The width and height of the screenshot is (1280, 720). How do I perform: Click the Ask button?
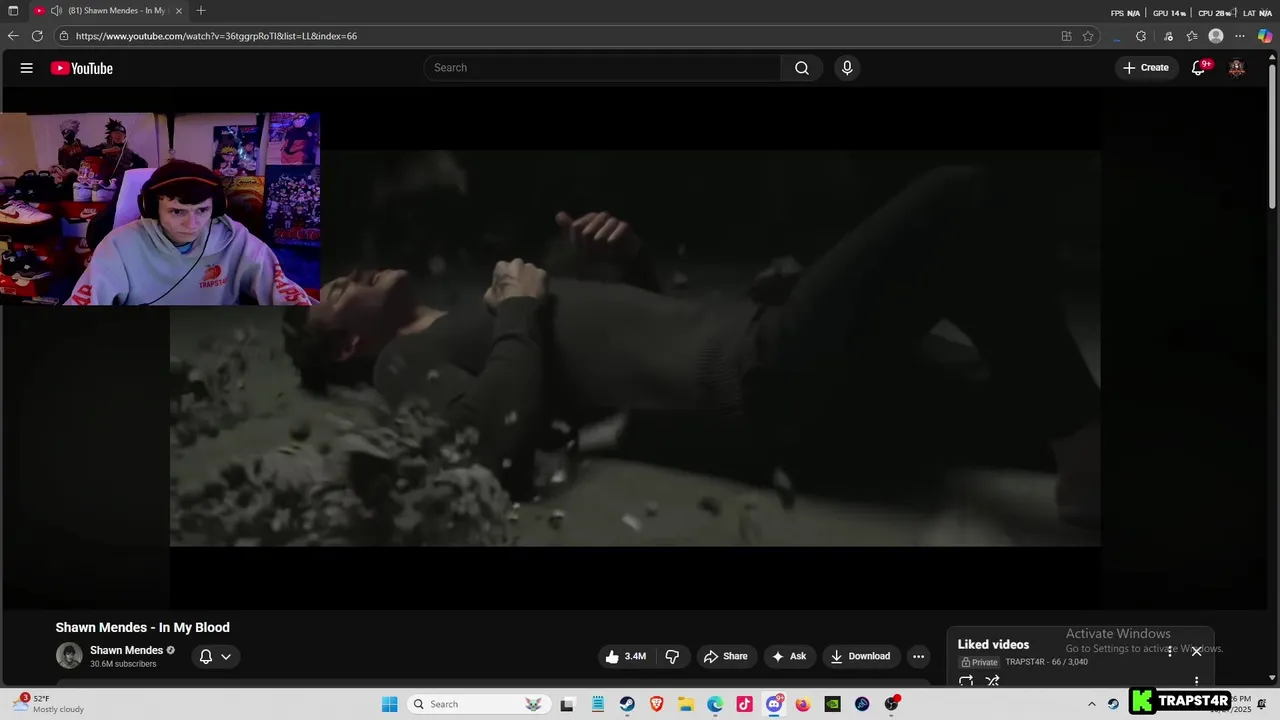(790, 656)
